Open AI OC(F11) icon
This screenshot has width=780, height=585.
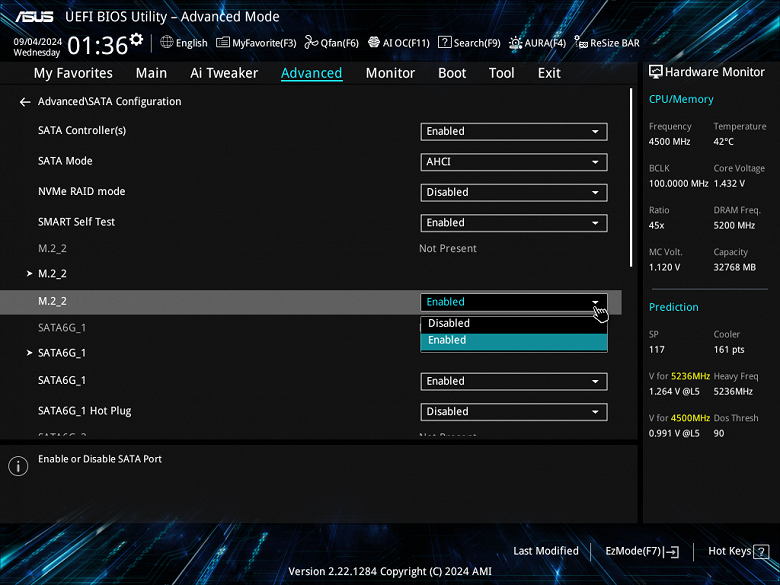tap(374, 42)
